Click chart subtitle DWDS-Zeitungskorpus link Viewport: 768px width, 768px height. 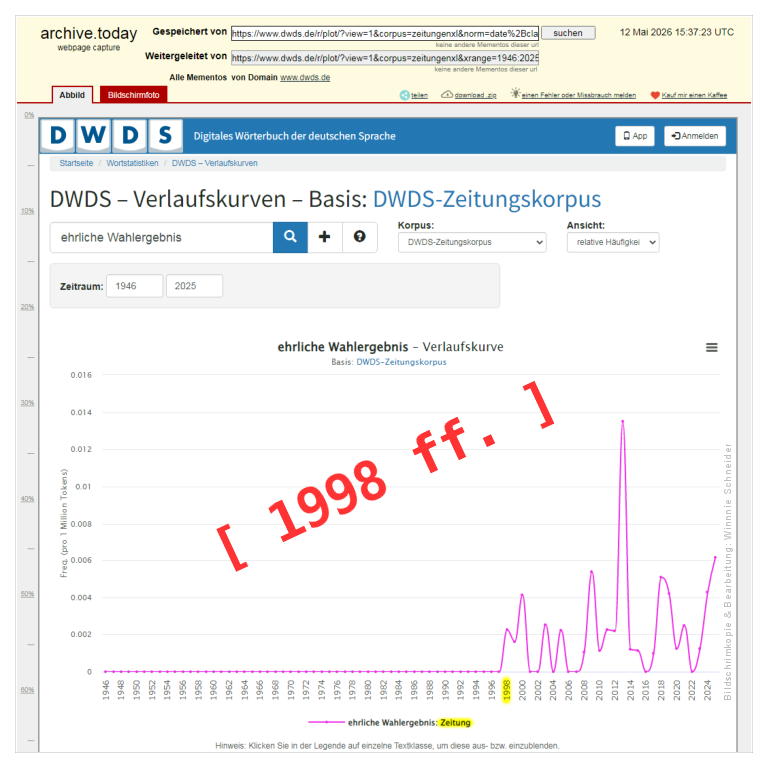(401, 362)
